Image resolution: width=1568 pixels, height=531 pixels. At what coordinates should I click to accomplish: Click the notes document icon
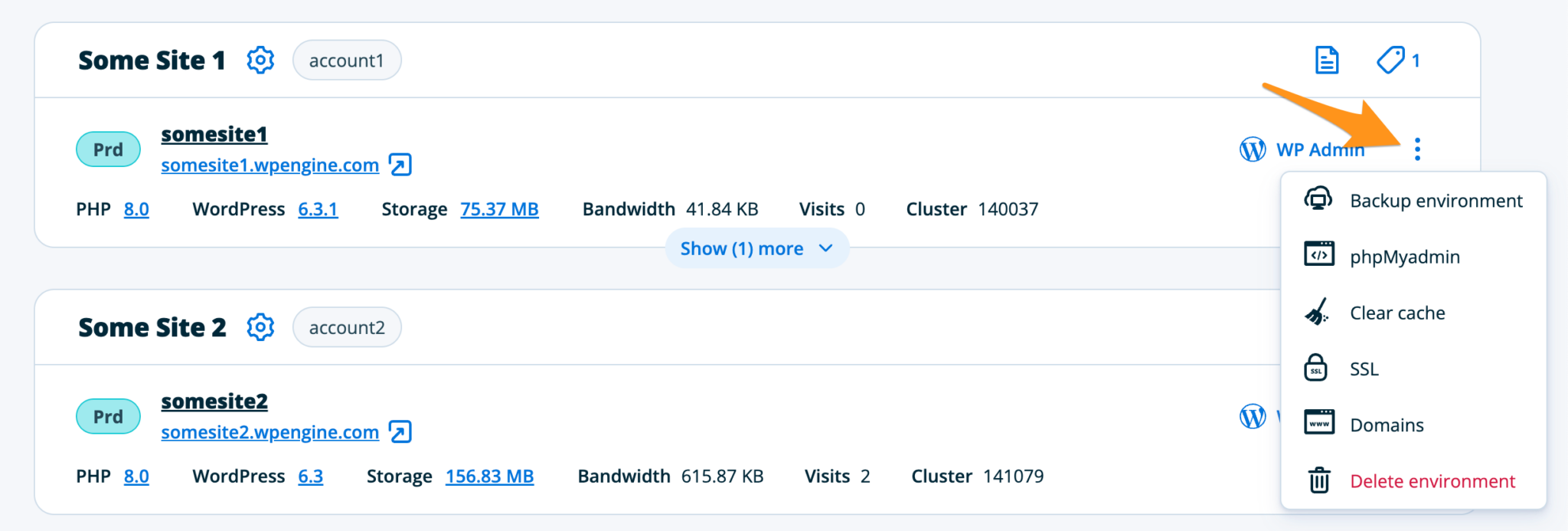pos(1326,60)
